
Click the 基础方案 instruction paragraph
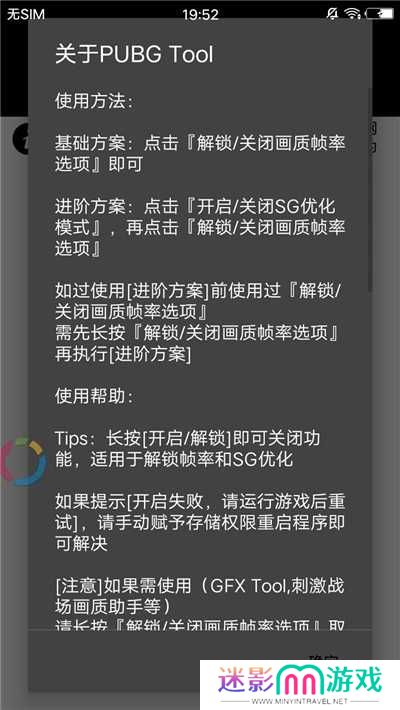click(200, 154)
